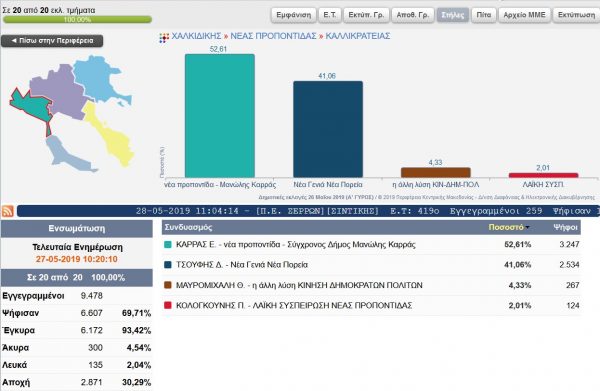Sort by Ποσοστό column arrow

click(x=528, y=228)
